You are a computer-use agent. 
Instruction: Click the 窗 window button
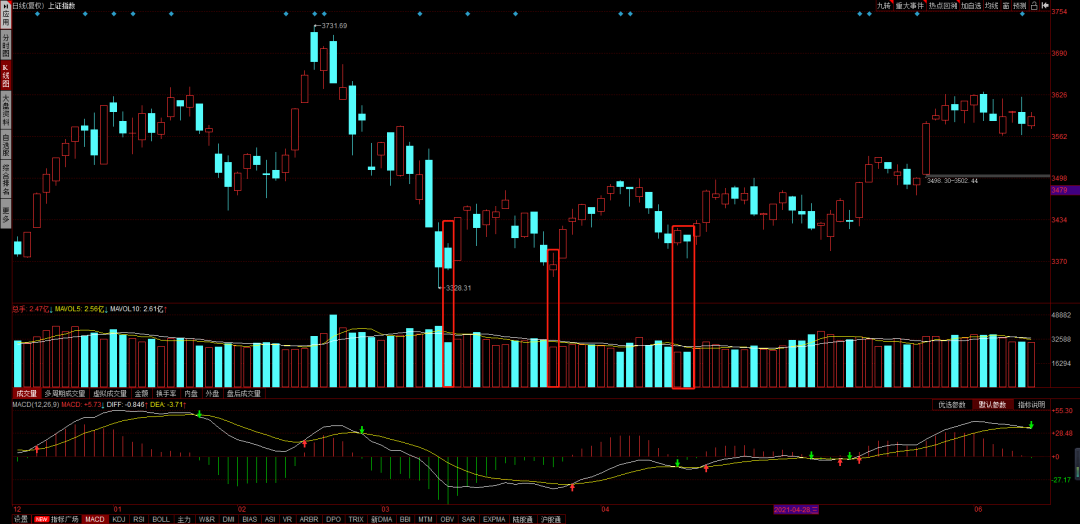(x=1006, y=6)
